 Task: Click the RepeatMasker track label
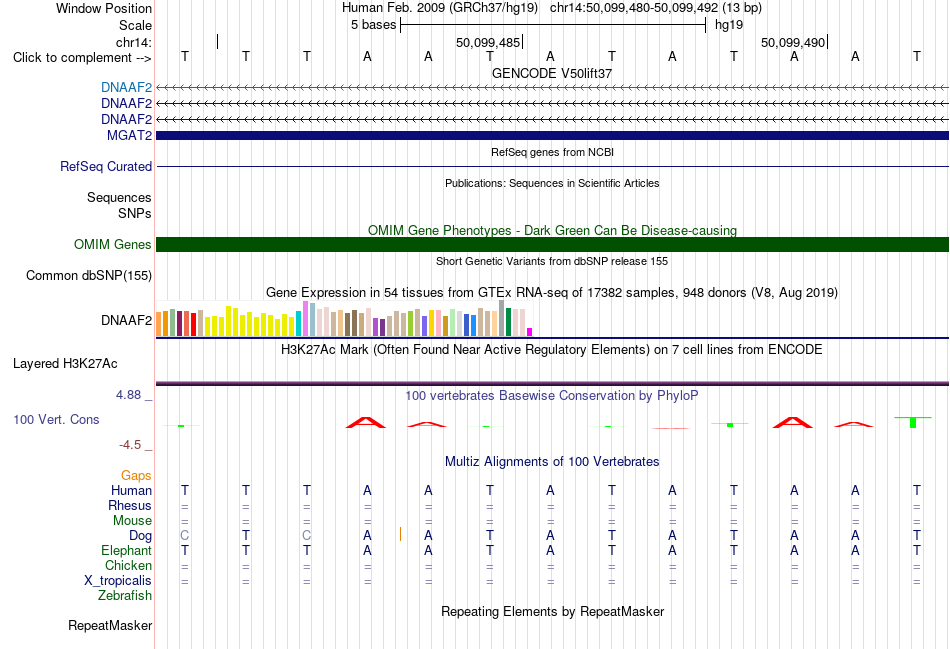coord(110,625)
